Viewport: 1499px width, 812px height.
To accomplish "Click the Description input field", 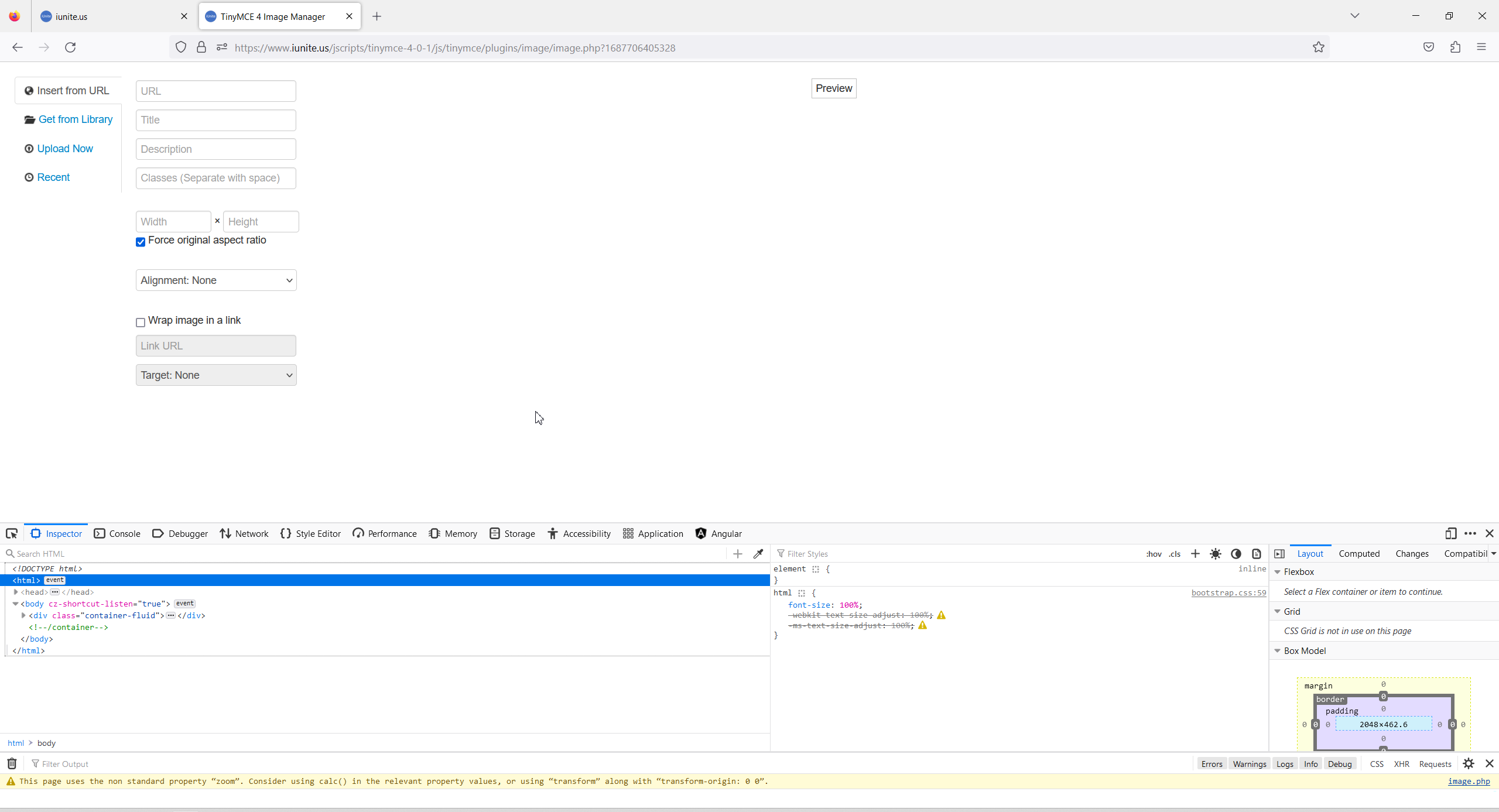I will [x=216, y=149].
